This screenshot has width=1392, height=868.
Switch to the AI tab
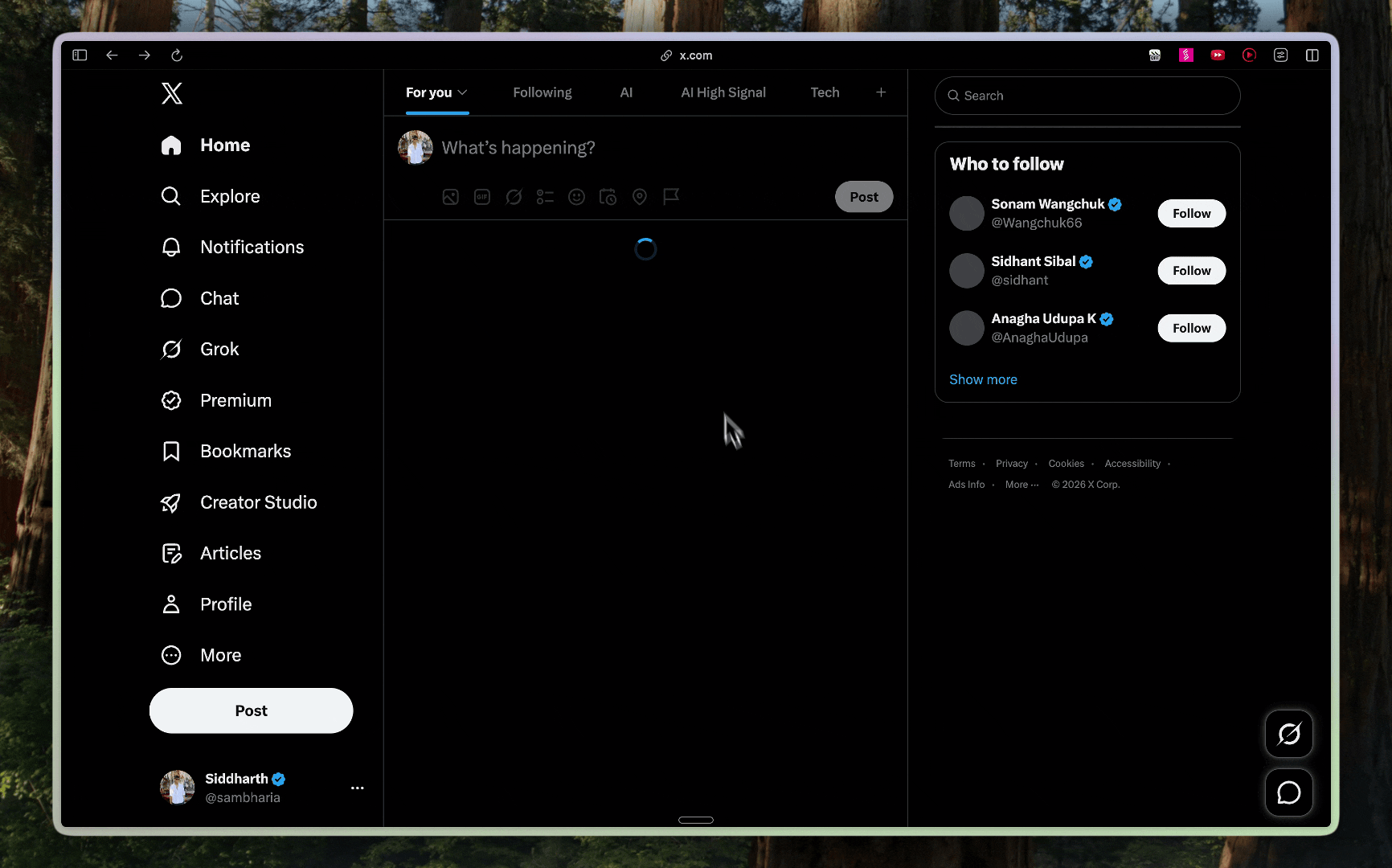[626, 92]
